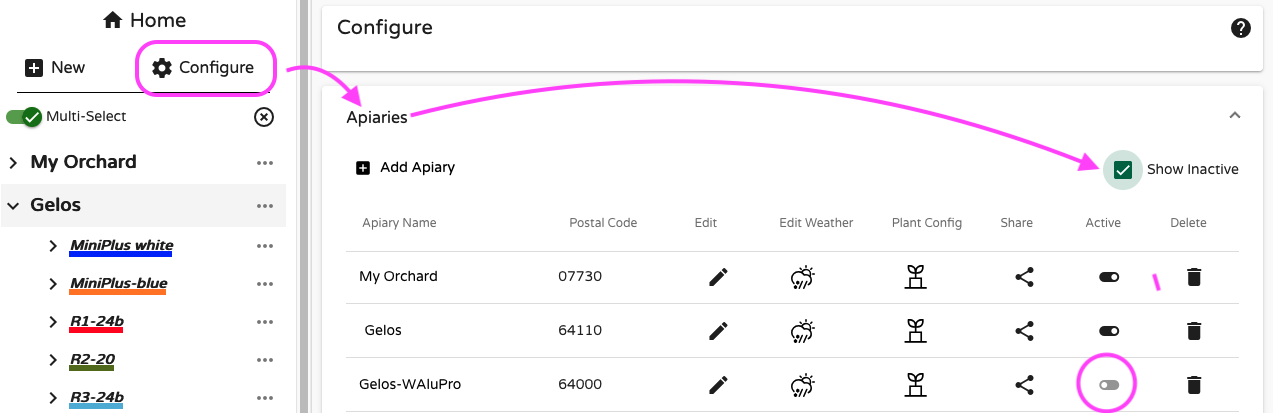Activate the Gelos-WAluPro apiary toggle
The image size is (1273, 413).
click(1108, 384)
